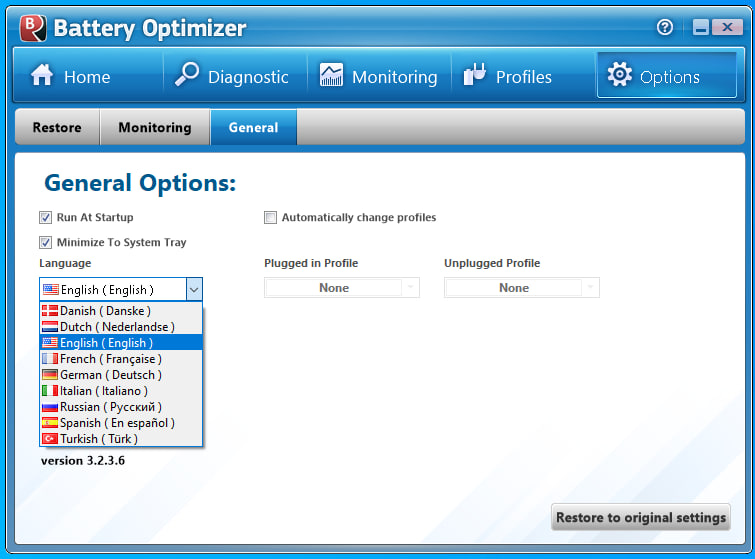Viewport: 755px width, 559px height.
Task: Click the Home house icon
Action: click(x=42, y=75)
